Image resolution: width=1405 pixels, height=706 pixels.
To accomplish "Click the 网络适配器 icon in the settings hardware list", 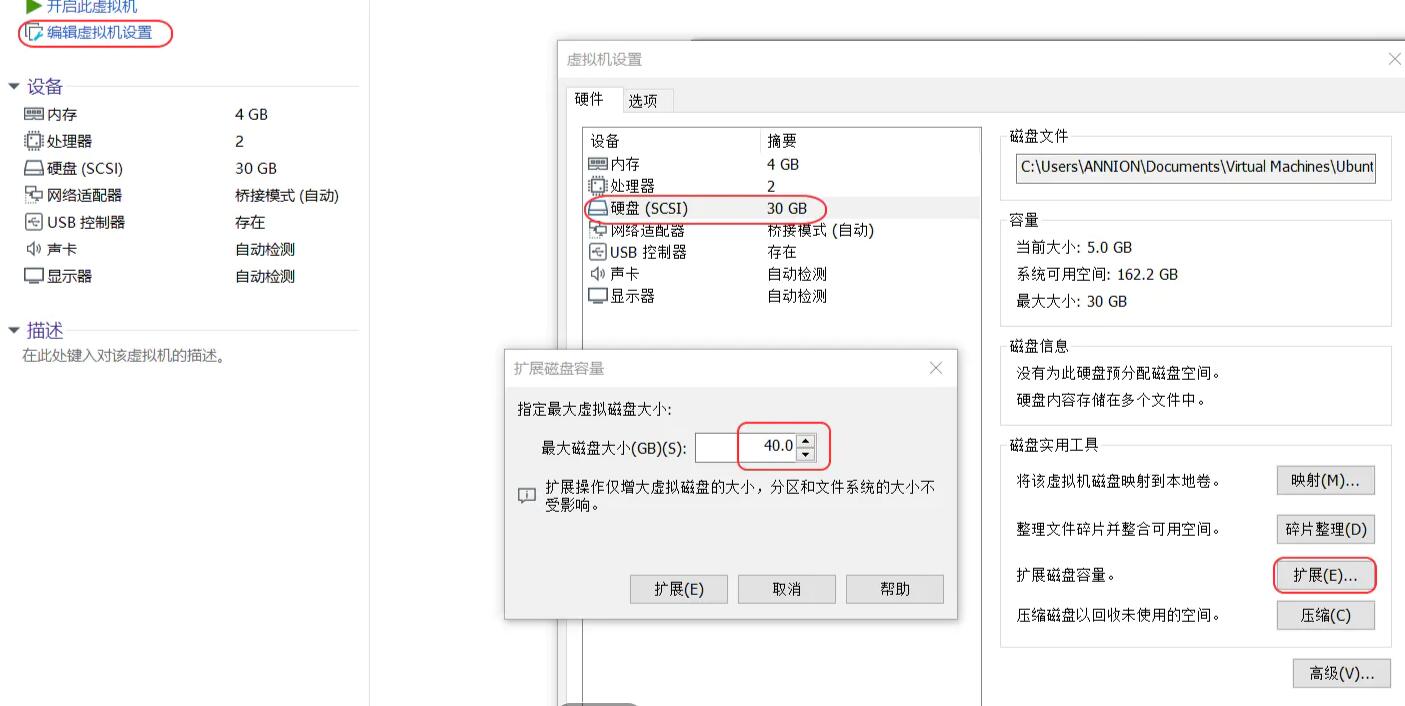I will pos(598,230).
